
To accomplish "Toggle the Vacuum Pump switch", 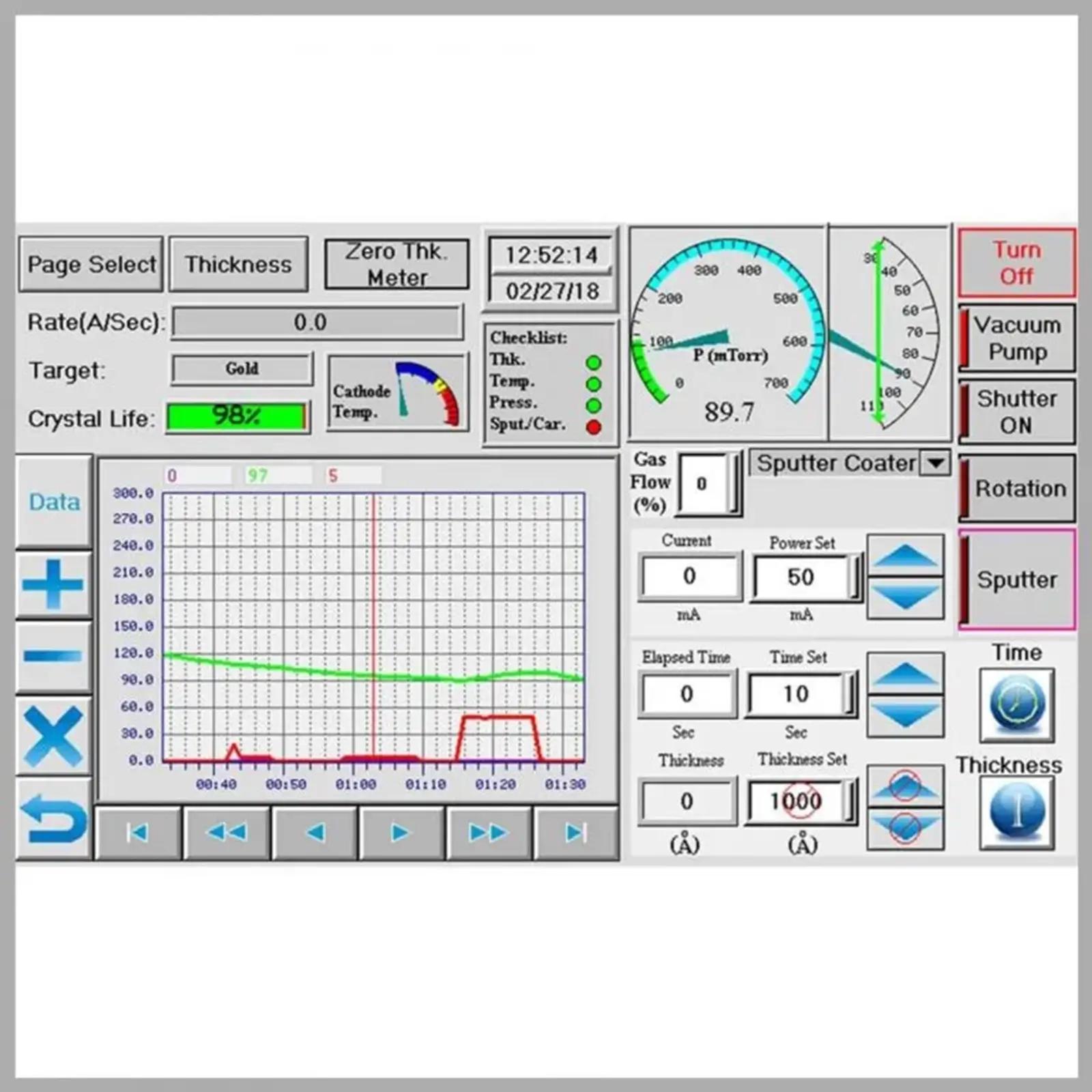I will tap(1017, 338).
